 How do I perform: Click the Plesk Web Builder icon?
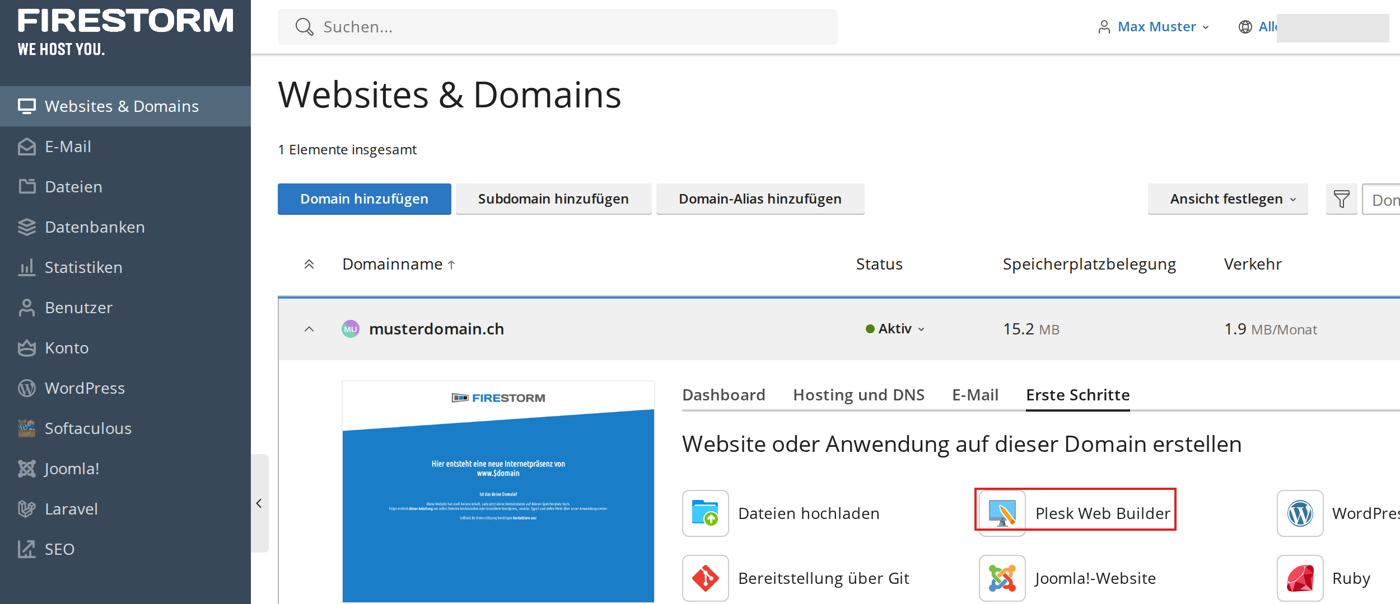(x=1002, y=513)
